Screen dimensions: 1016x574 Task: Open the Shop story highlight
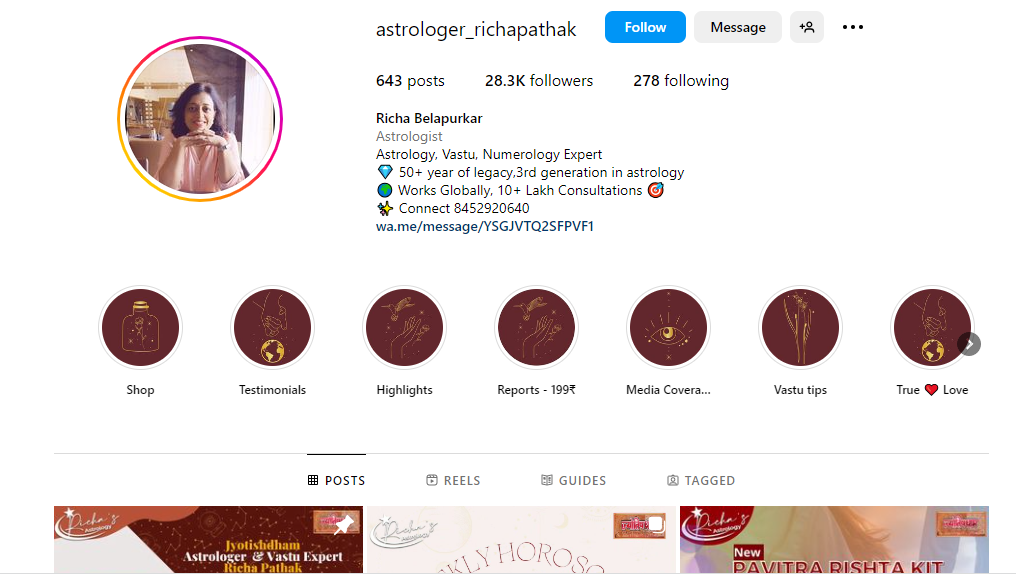pos(140,328)
